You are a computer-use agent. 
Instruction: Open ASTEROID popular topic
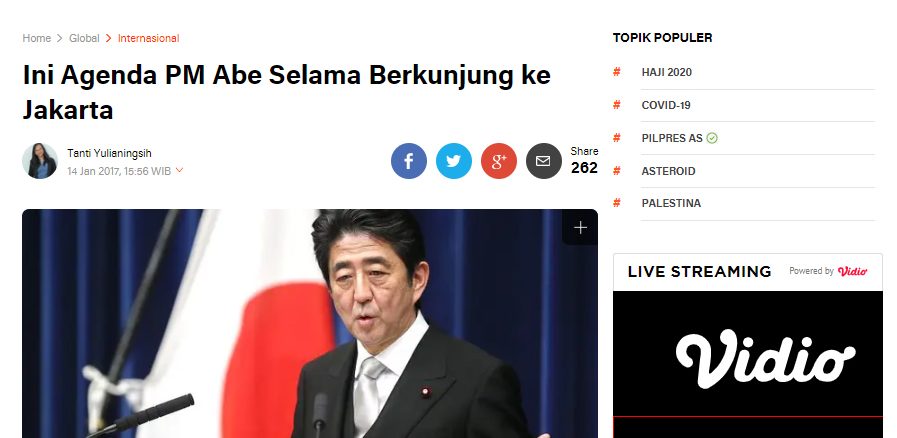pyautogui.click(x=668, y=171)
